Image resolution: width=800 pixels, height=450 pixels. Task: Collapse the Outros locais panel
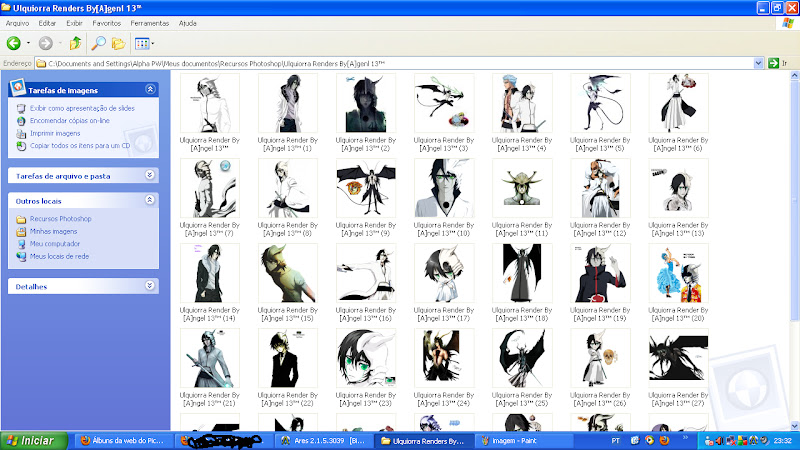pyautogui.click(x=149, y=200)
